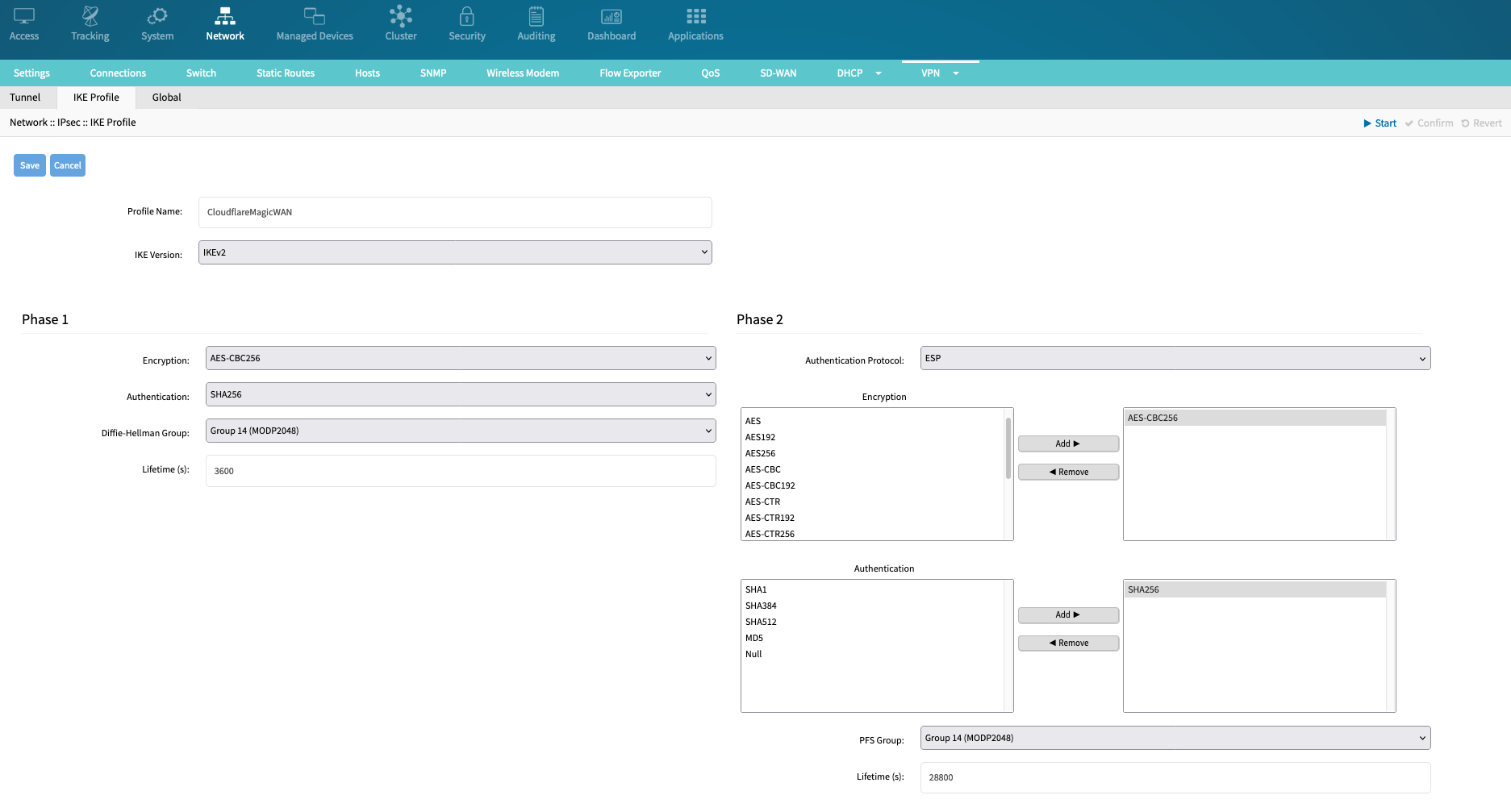The width and height of the screenshot is (1511, 812).
Task: Open the Flow Exporter menu item
Action: point(630,73)
